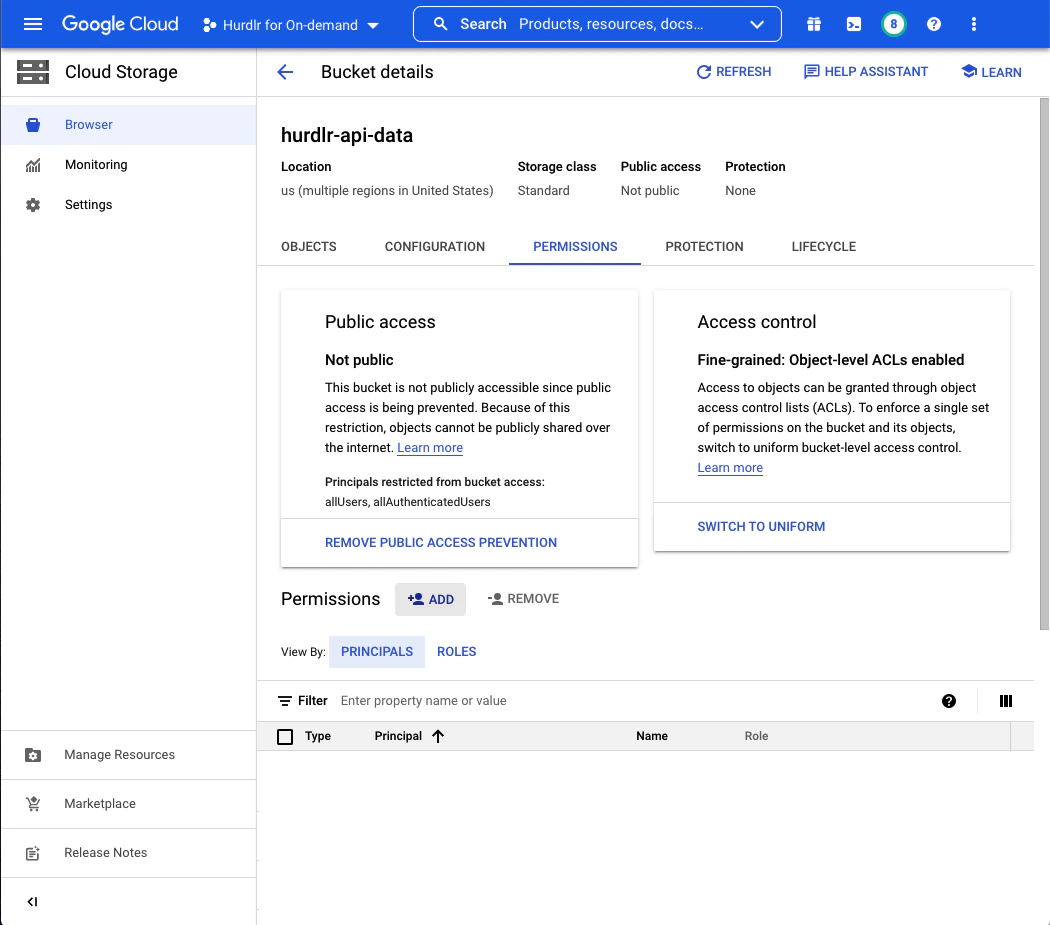
Task: Click Switch to Uniform button
Action: pos(761,527)
